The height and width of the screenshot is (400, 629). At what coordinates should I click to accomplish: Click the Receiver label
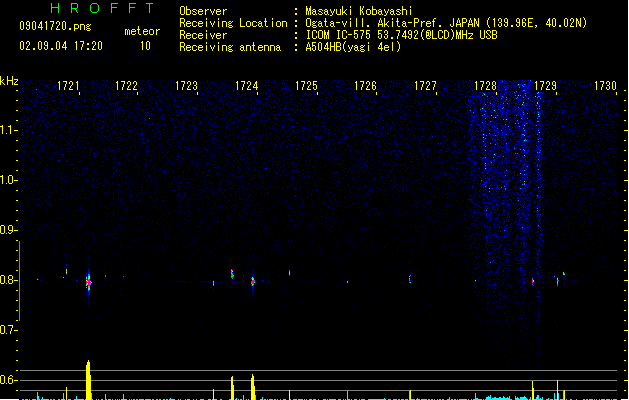203,35
